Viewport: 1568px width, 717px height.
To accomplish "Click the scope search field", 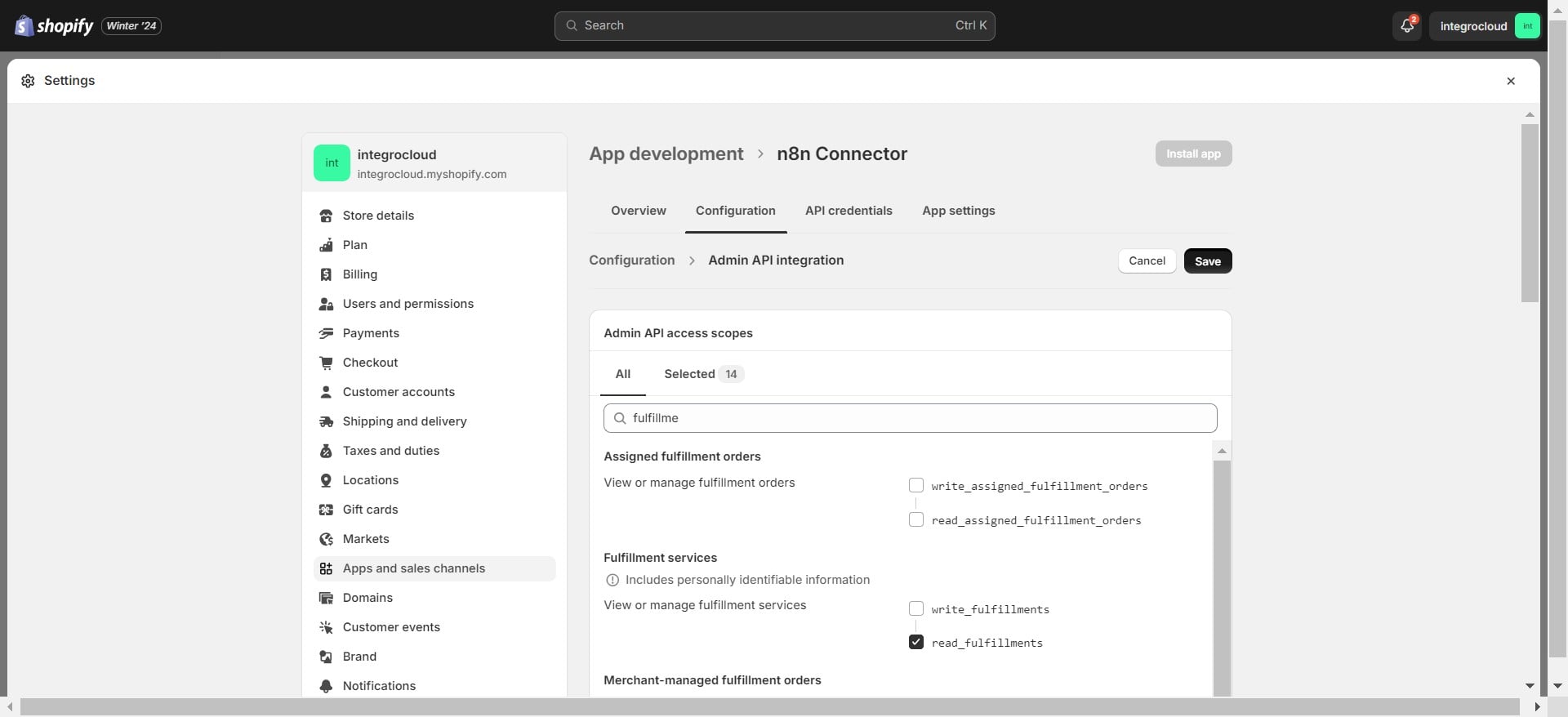I will [x=910, y=418].
